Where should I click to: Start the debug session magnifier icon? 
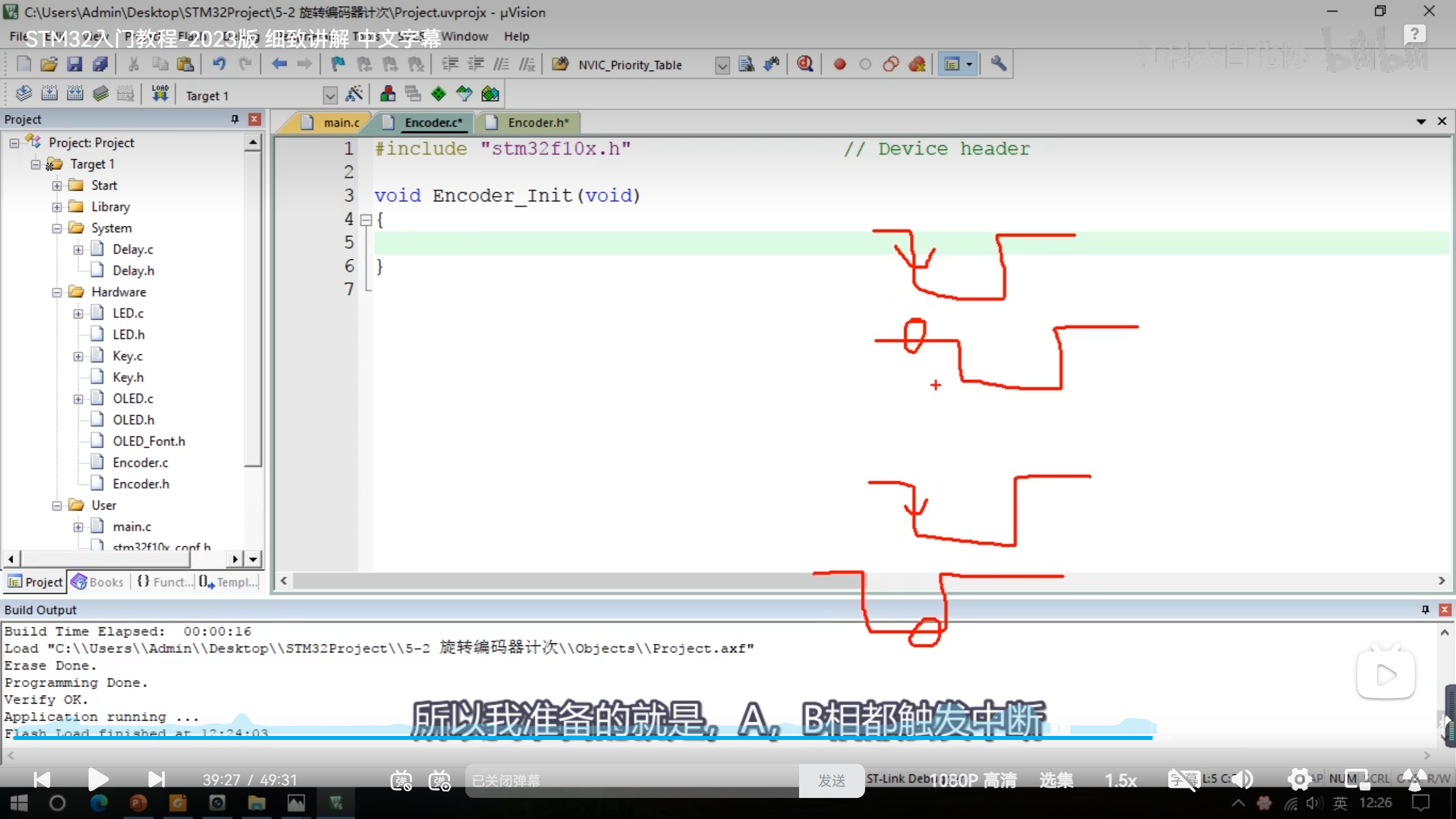coord(805,64)
